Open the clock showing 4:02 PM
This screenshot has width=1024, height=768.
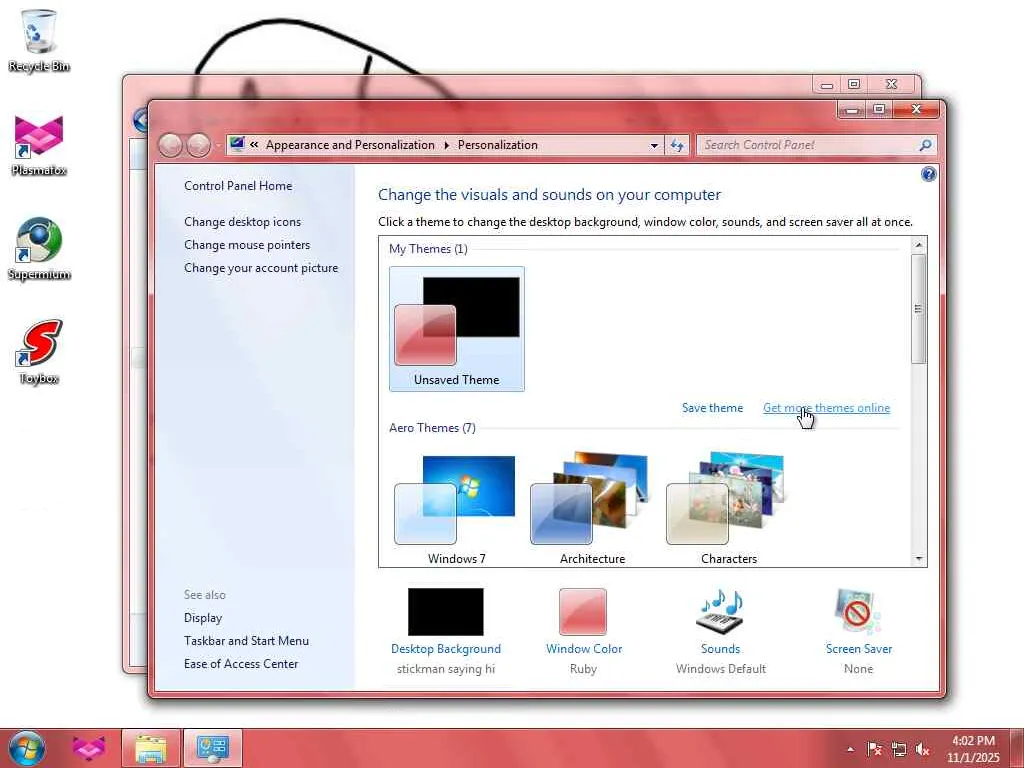tap(973, 749)
